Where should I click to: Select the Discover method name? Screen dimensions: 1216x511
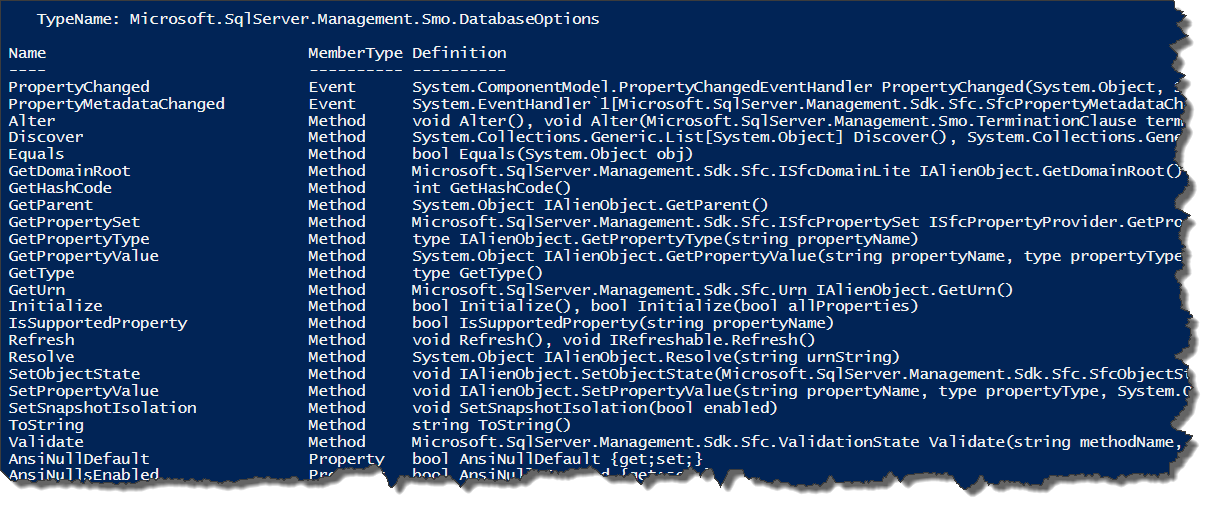point(46,137)
